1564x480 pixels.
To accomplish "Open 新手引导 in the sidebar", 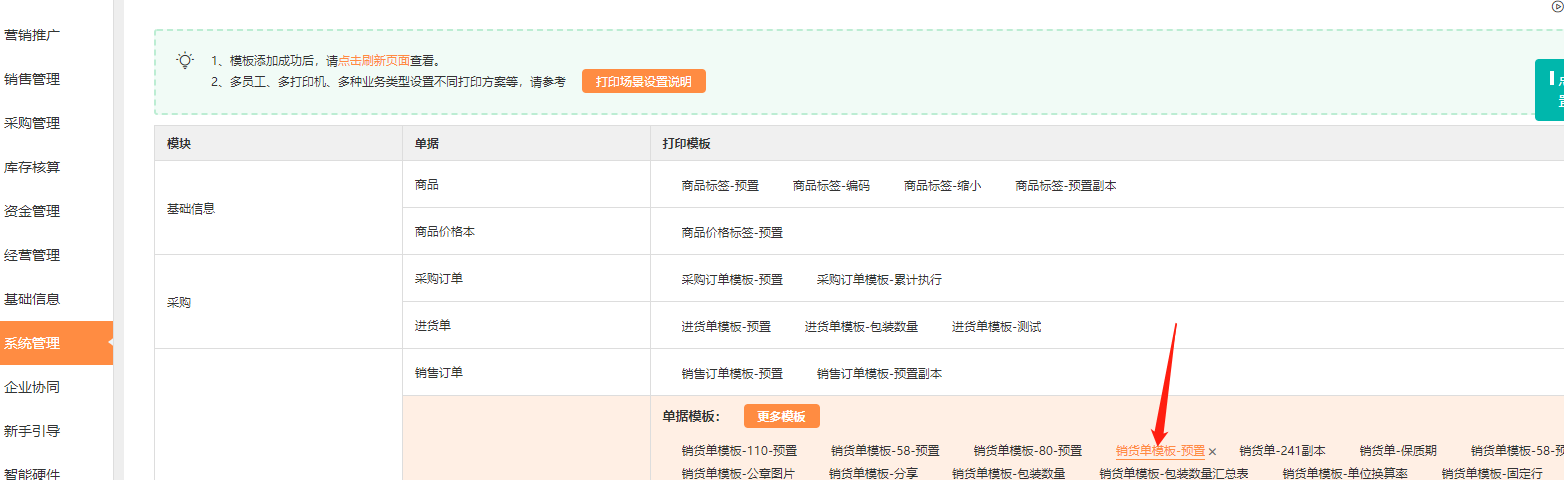I will click(32, 431).
